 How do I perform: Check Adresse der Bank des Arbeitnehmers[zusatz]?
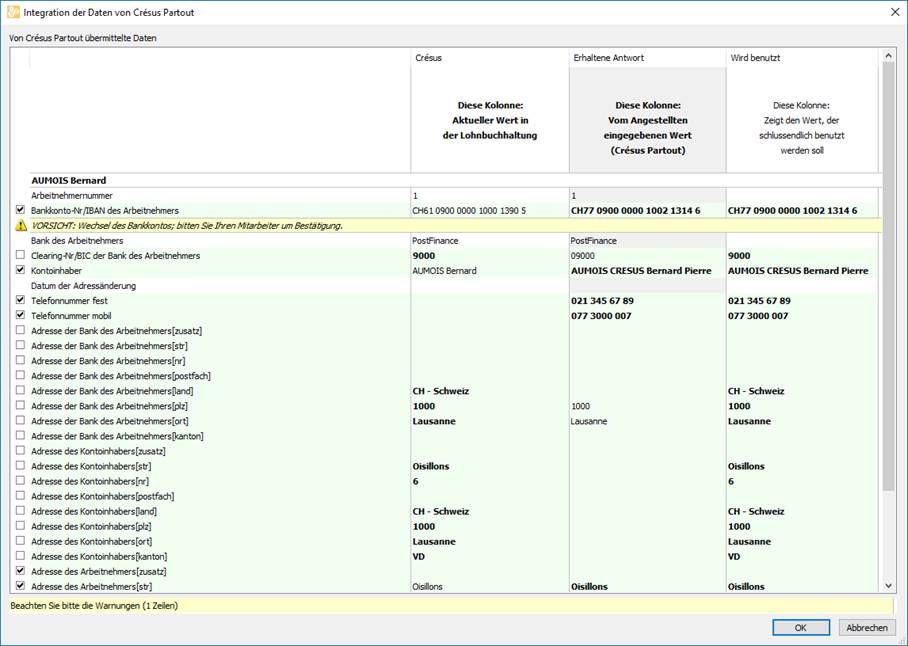(20, 330)
